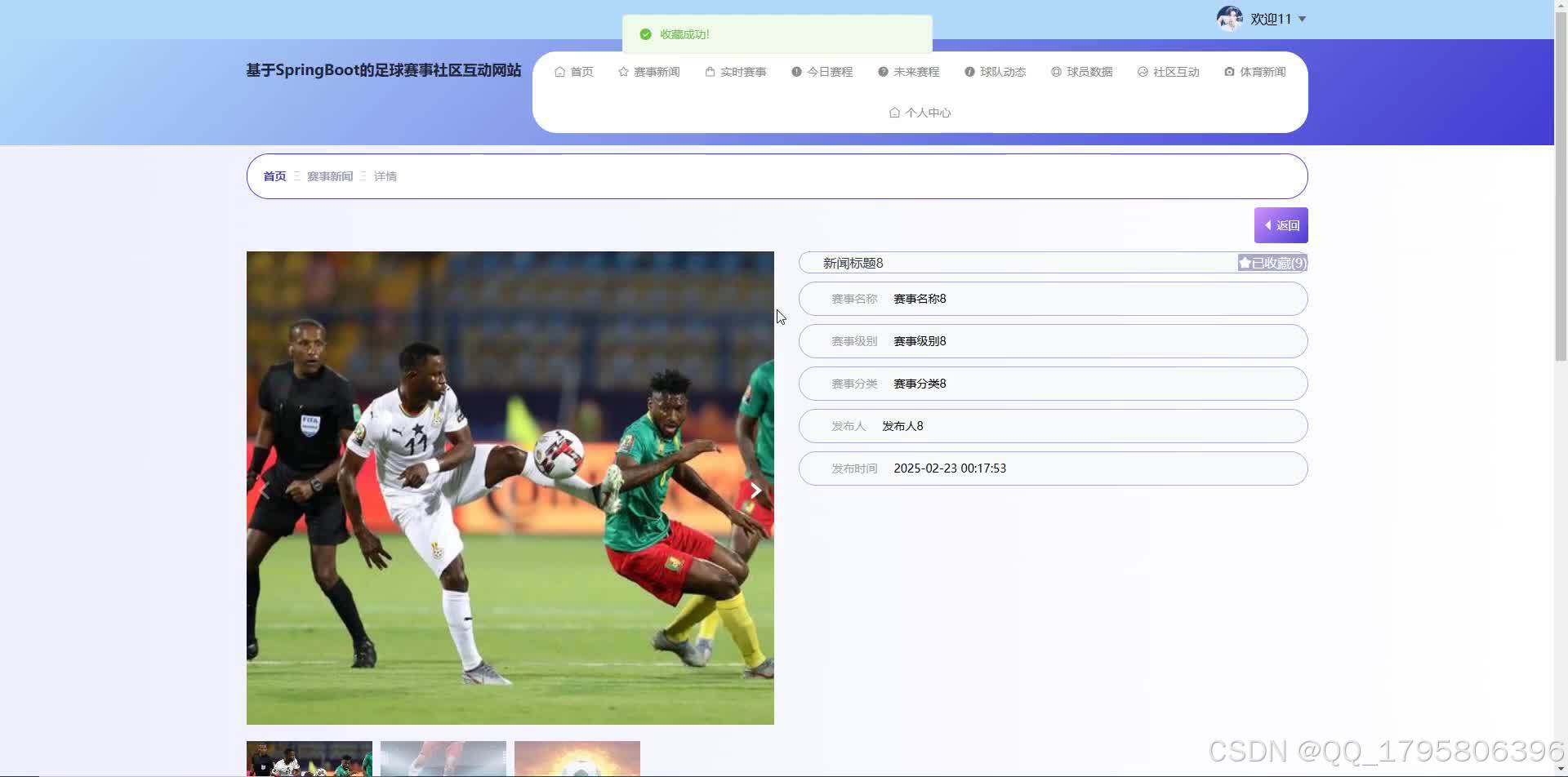Select the 首页 home icon in navigation
The width and height of the screenshot is (1568, 777).
tap(560, 72)
